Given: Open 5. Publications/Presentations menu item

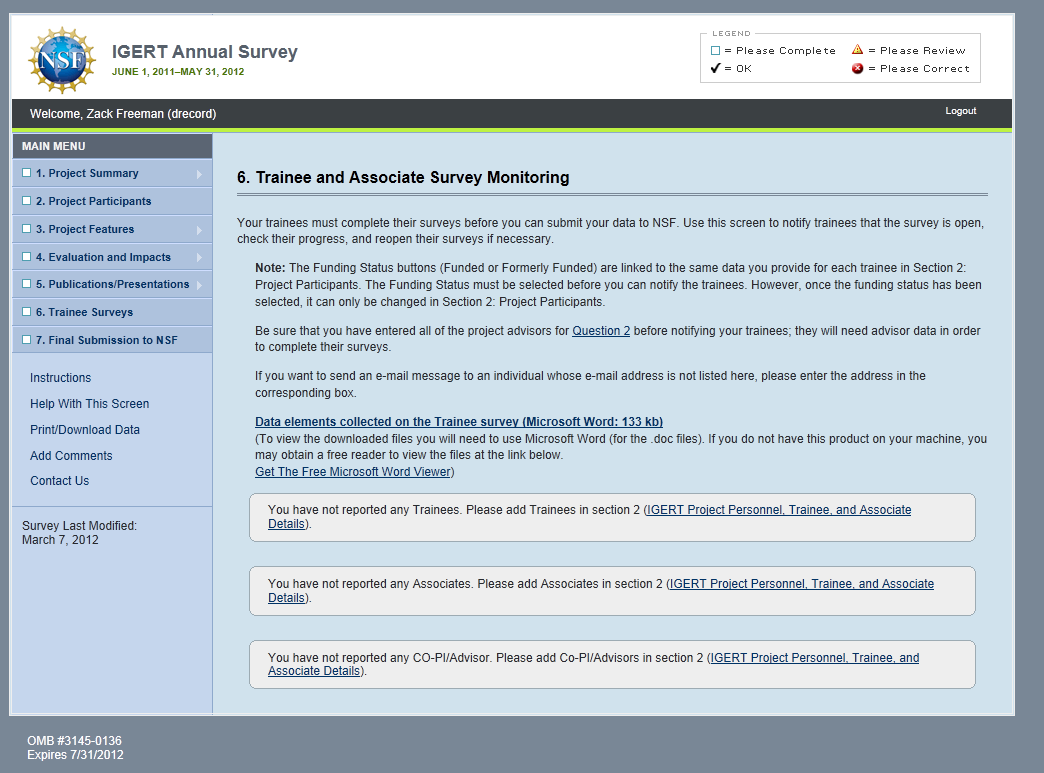Looking at the screenshot, I should pyautogui.click(x=113, y=284).
